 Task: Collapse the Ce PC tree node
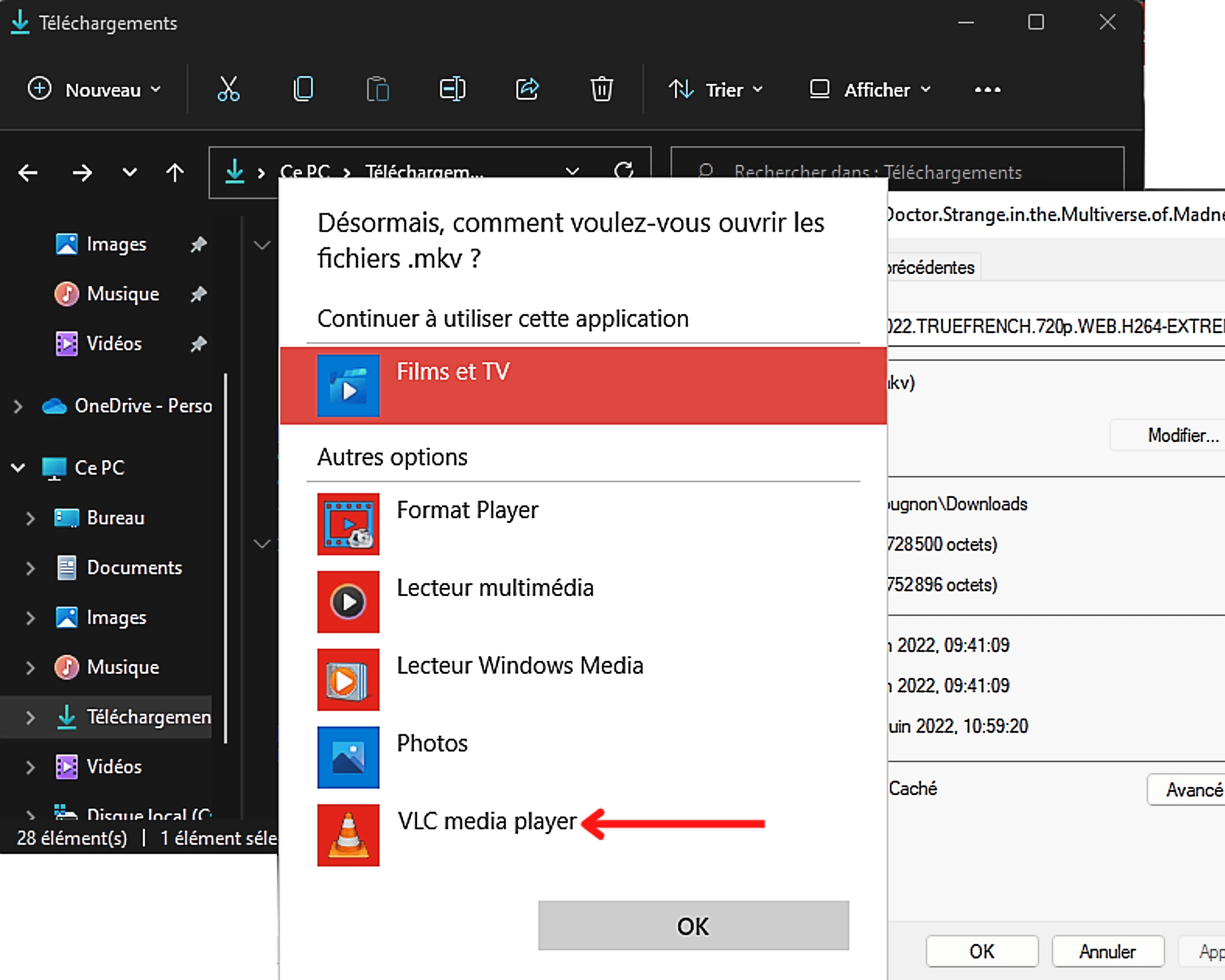tap(18, 468)
